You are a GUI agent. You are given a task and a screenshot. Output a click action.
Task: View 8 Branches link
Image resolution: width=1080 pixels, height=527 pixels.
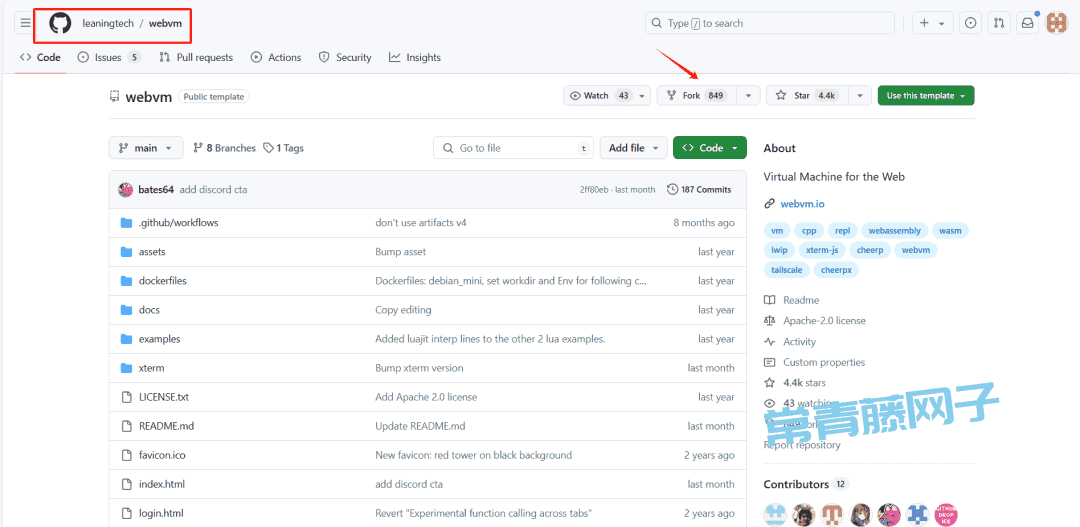point(224,148)
